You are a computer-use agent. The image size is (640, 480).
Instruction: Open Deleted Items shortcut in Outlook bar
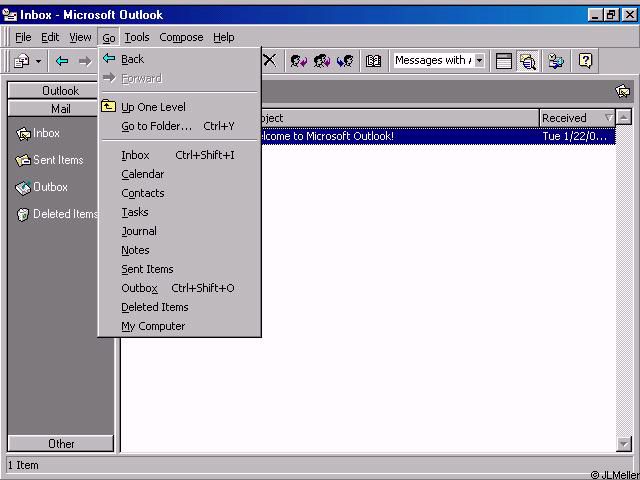(57, 214)
